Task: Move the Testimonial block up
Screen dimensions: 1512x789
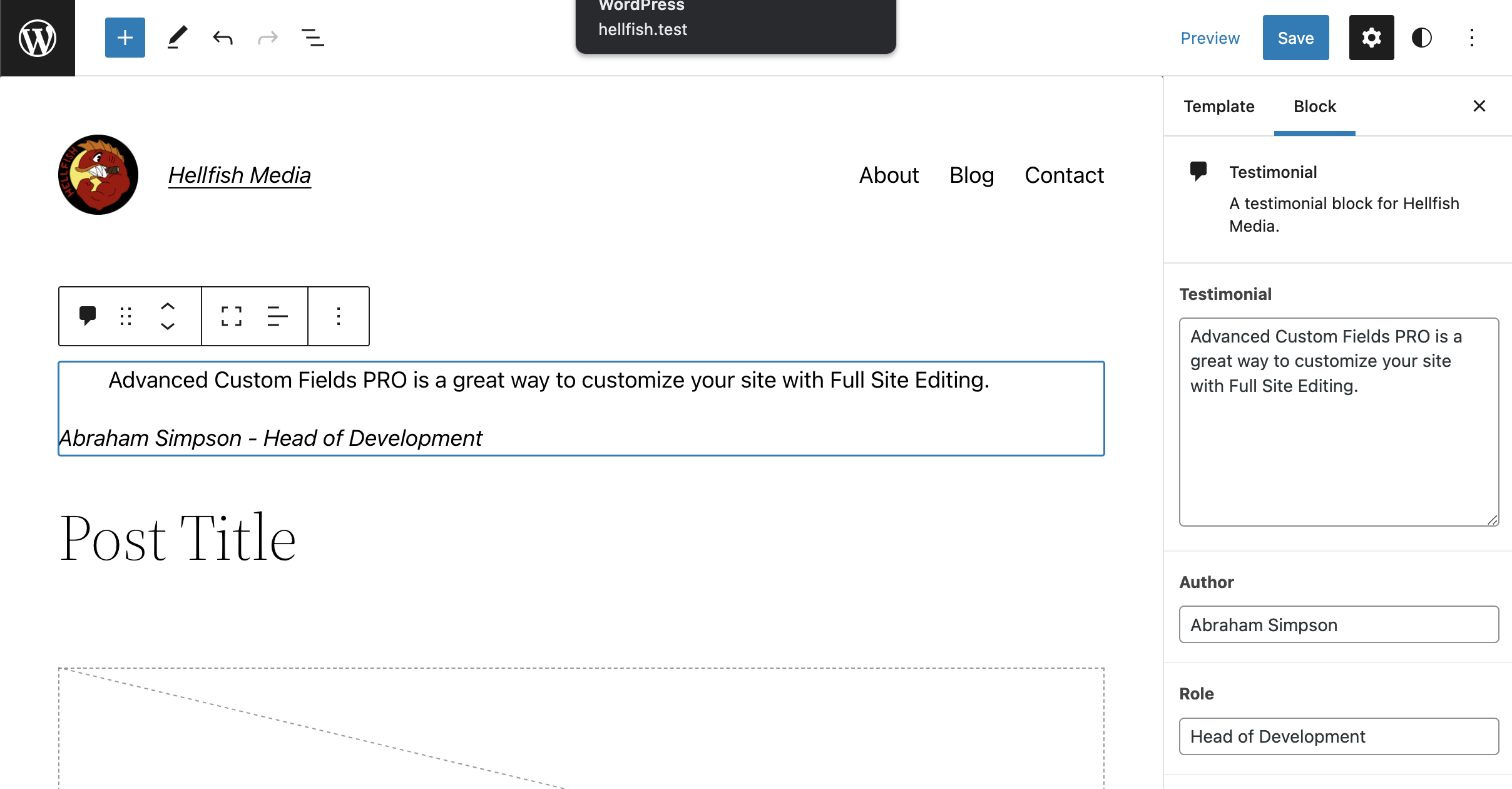Action: coord(168,306)
